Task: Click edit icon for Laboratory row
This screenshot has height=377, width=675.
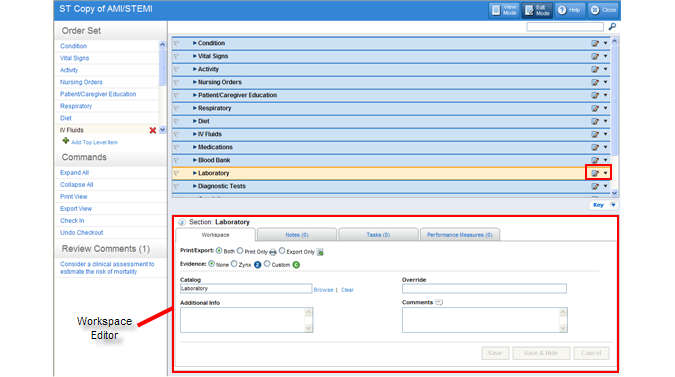Action: 595,173
